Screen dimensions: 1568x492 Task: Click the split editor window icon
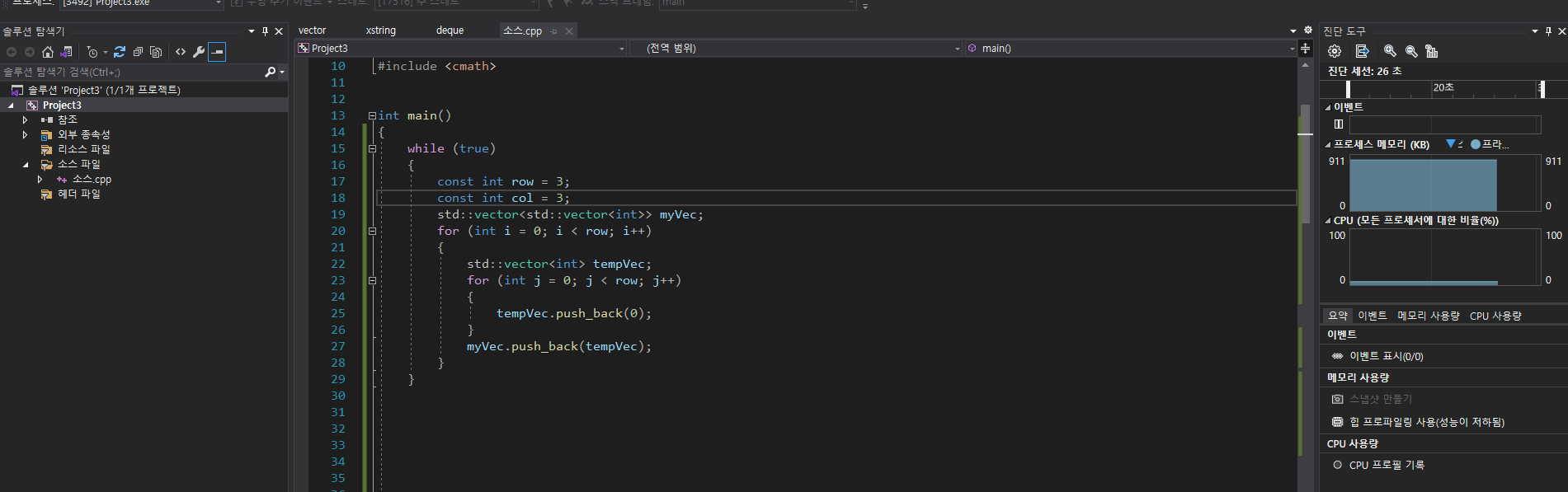click(x=1306, y=49)
